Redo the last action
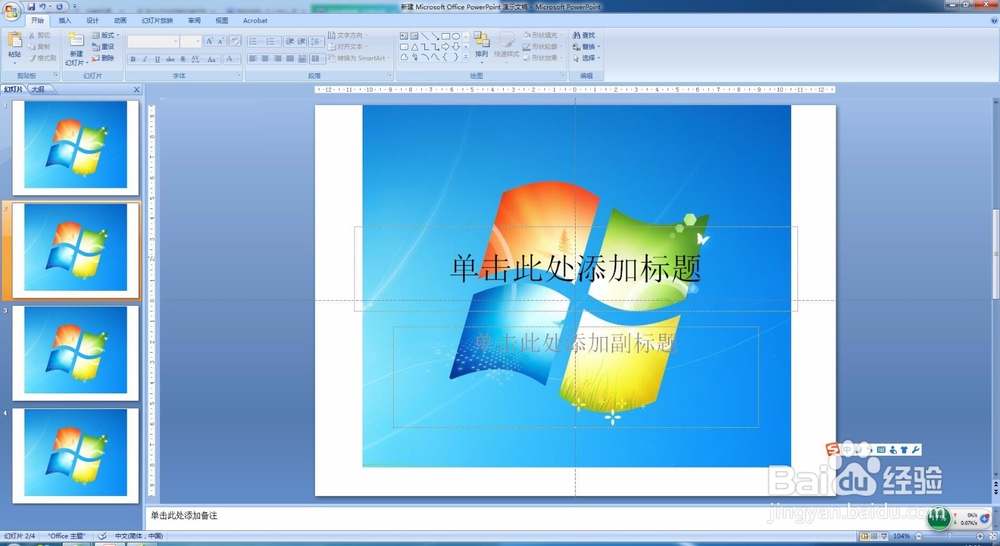1000x546 pixels. (x=59, y=6)
